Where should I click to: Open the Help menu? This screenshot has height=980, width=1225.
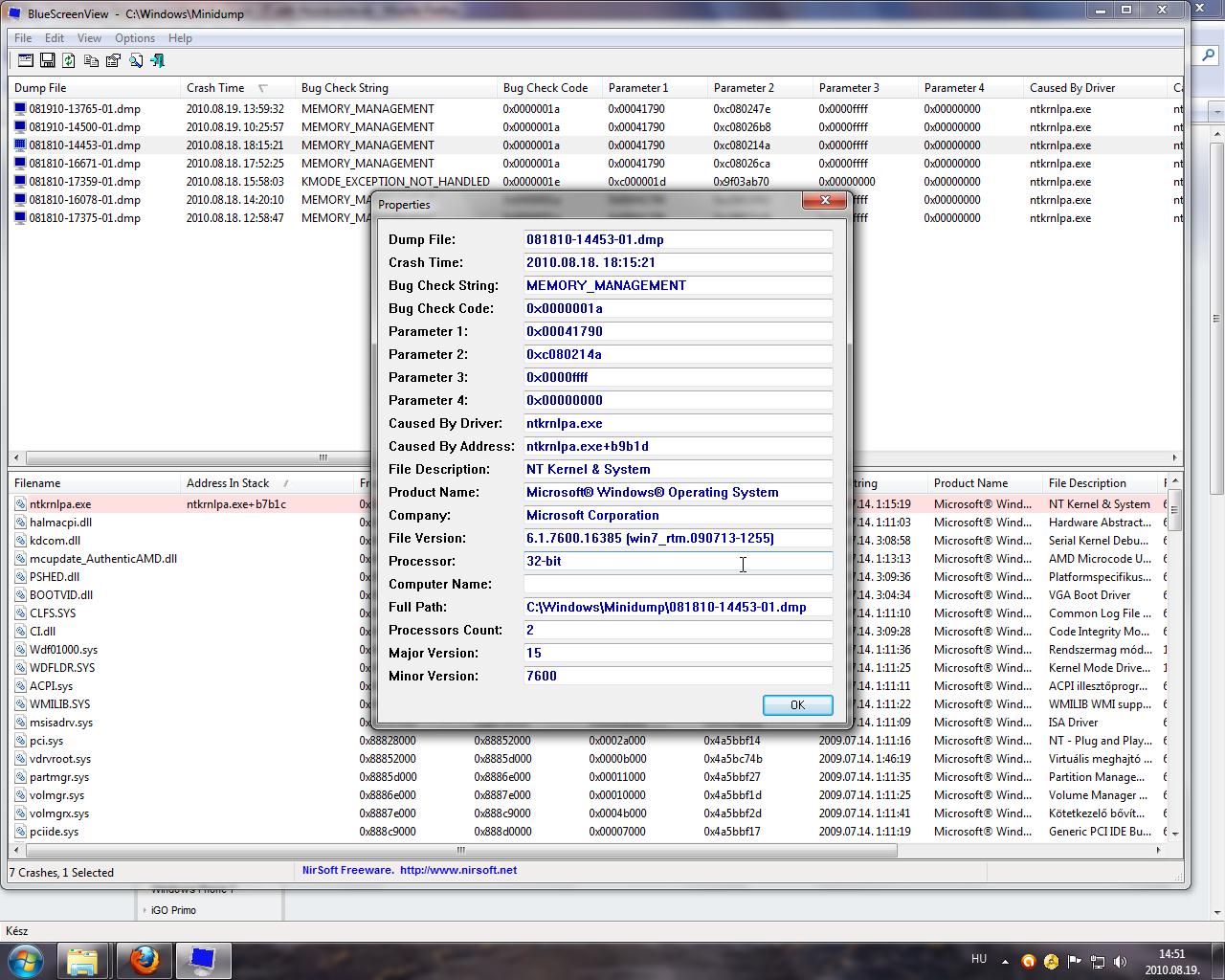point(180,38)
